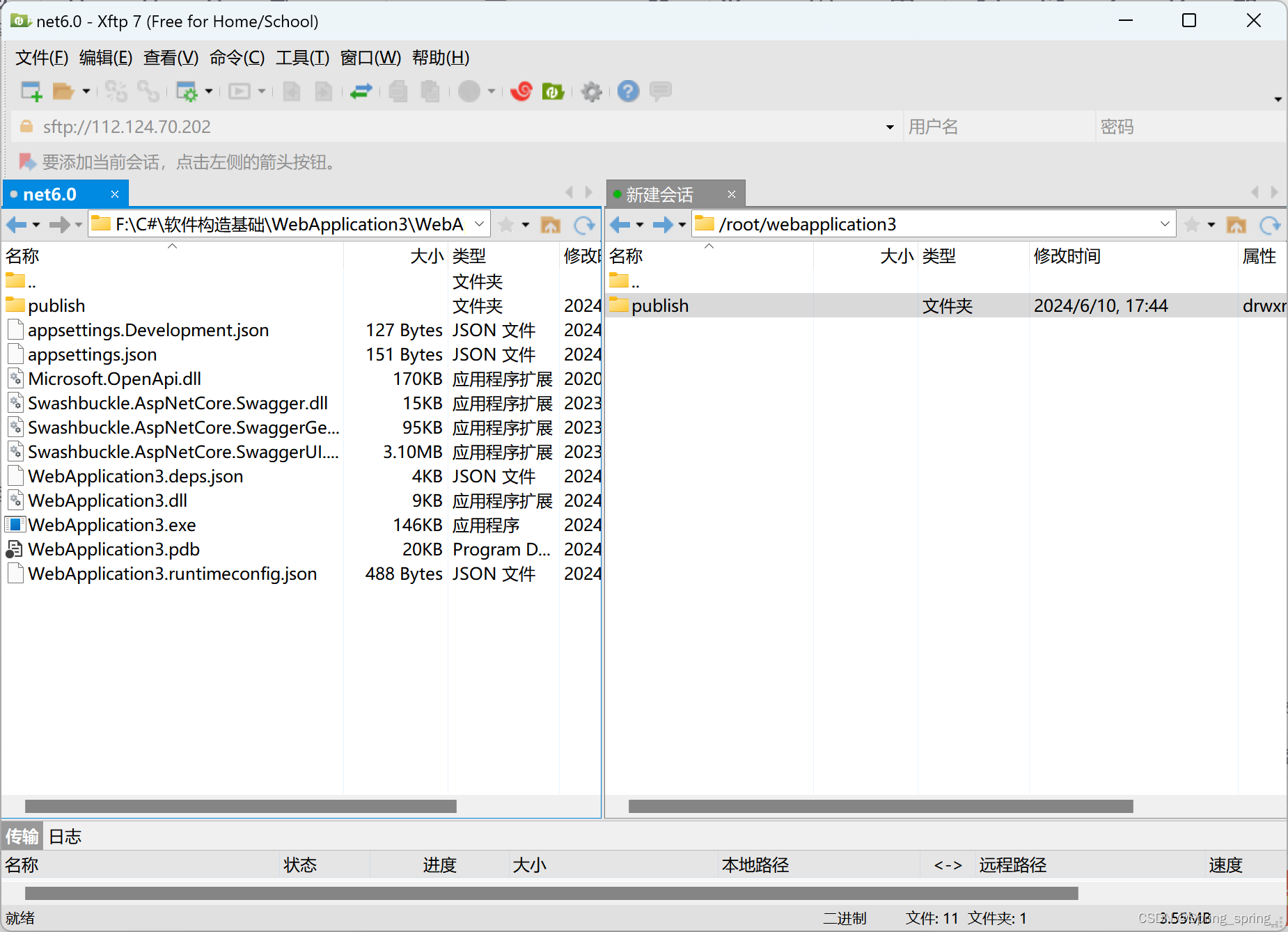Switch to the 传输 transfer tab
Screen dimensions: 1288x932
coord(22,836)
